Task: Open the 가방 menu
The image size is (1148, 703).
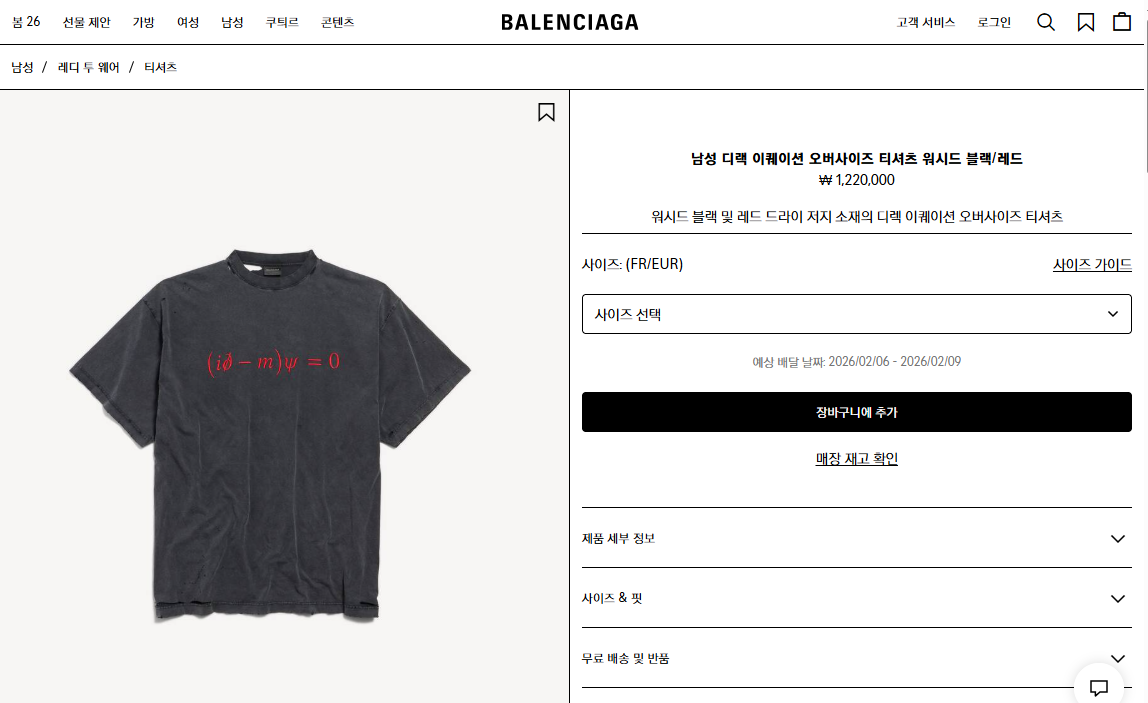Action: pos(144,23)
